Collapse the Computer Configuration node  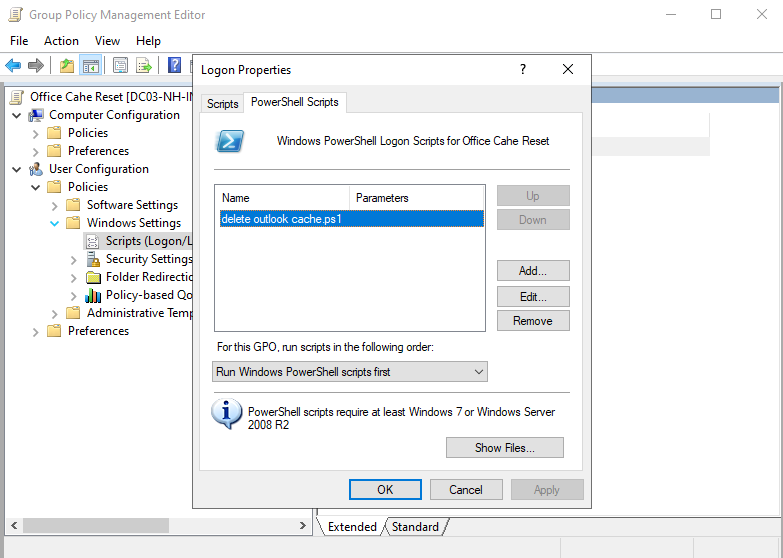16,115
